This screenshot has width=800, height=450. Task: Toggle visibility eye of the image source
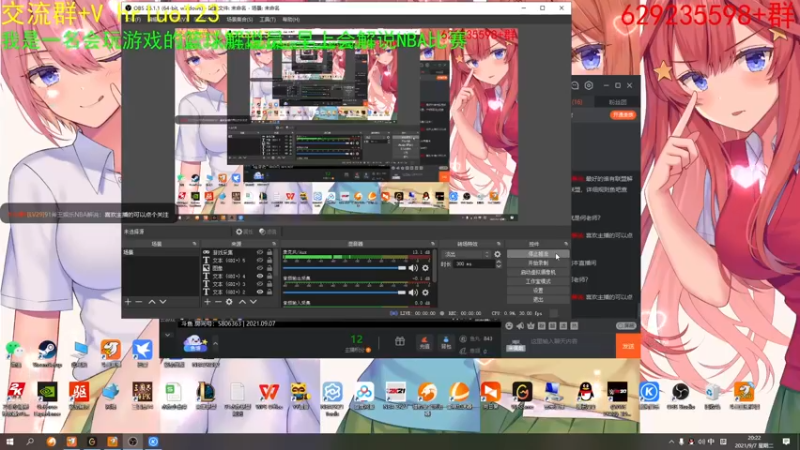point(260,268)
